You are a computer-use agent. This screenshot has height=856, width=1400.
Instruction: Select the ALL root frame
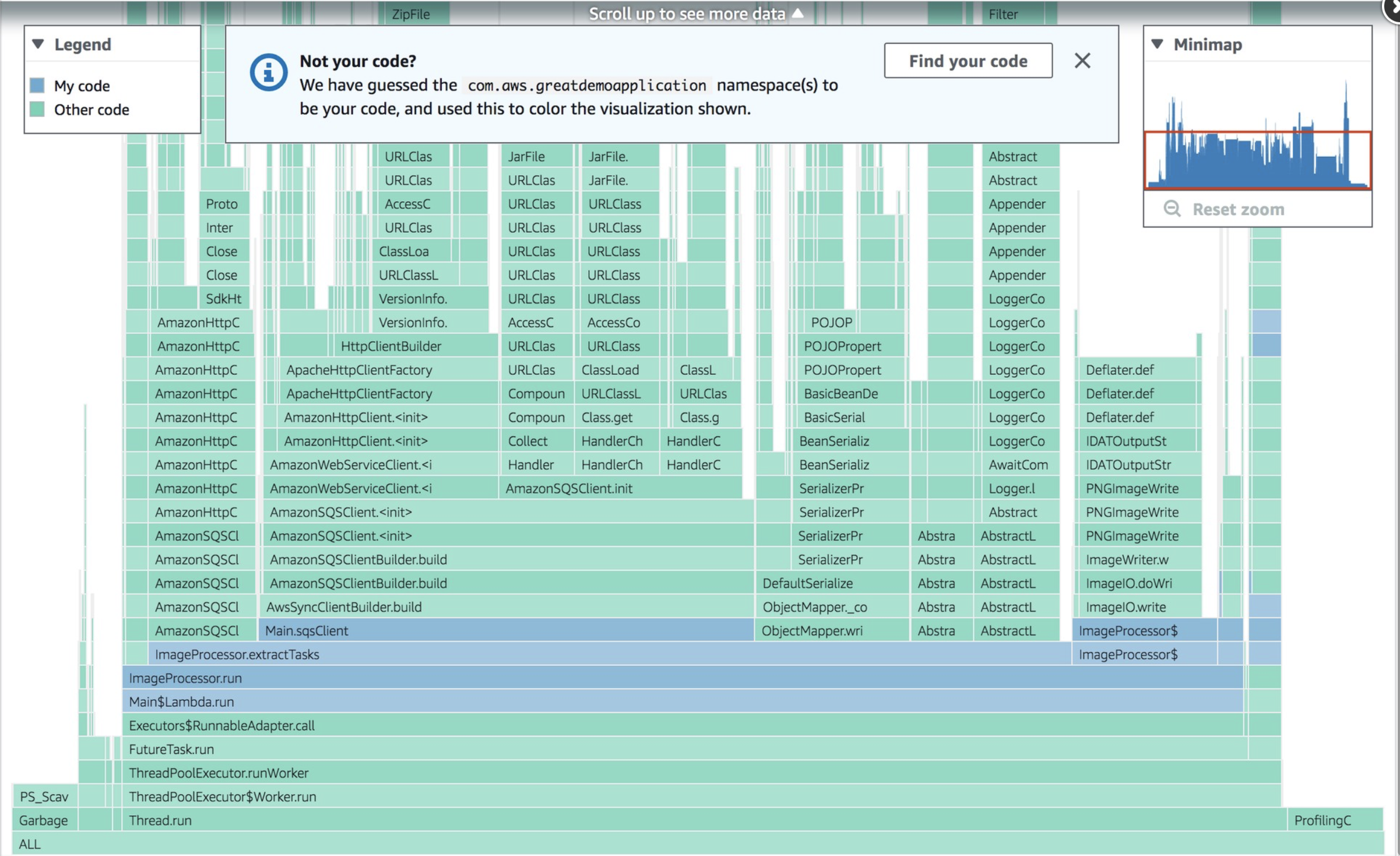(x=697, y=844)
